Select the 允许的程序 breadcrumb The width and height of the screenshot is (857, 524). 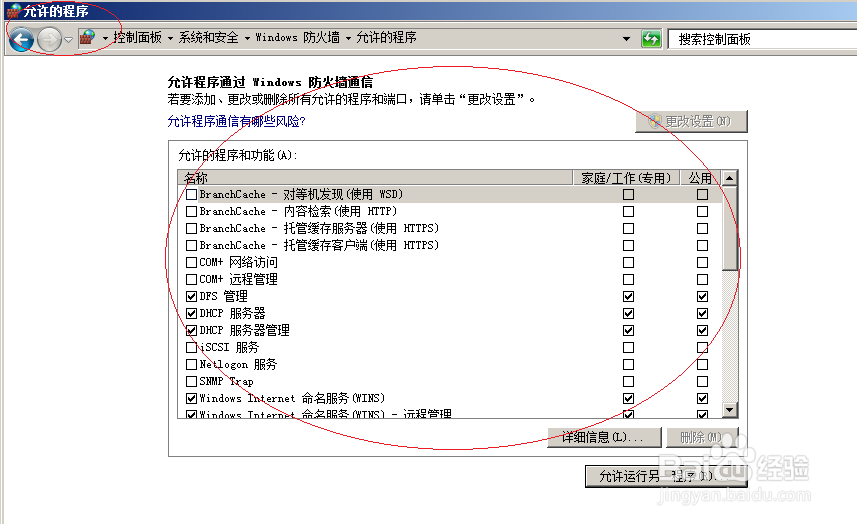tap(386, 38)
